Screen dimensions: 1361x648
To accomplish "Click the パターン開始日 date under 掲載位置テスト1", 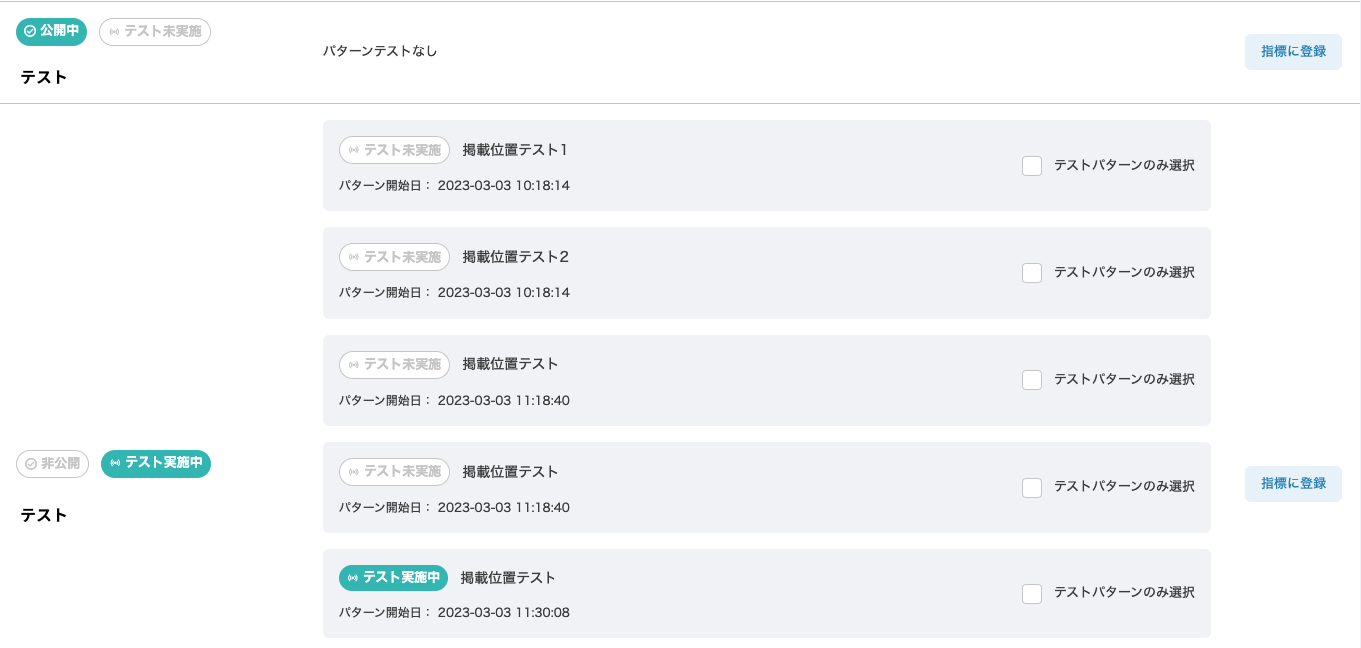I will [503, 185].
